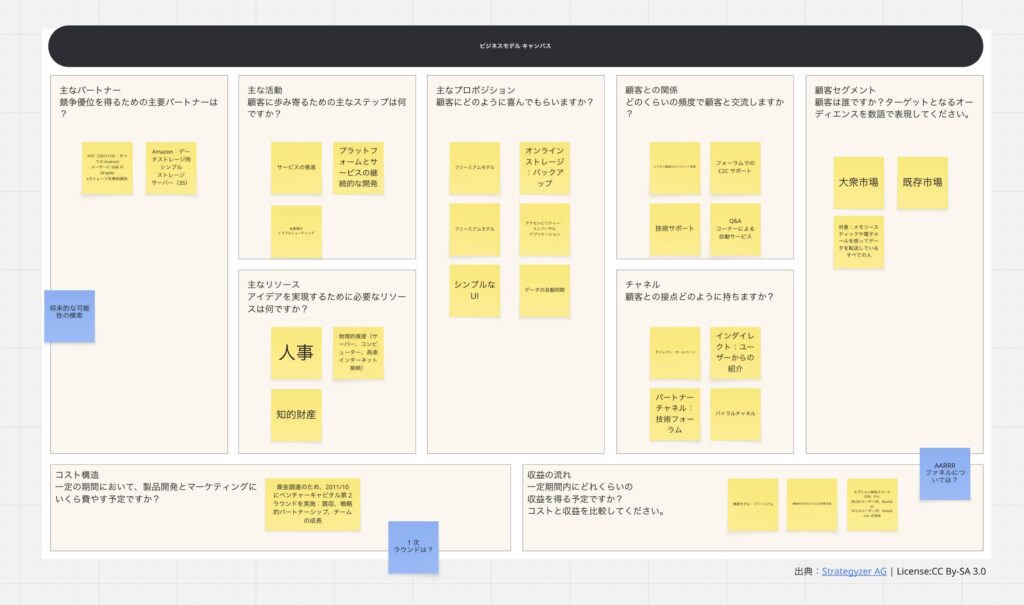Click the blue 将来的な可能性の模索 note
Screen dimensions: 1024x605
tap(69, 316)
